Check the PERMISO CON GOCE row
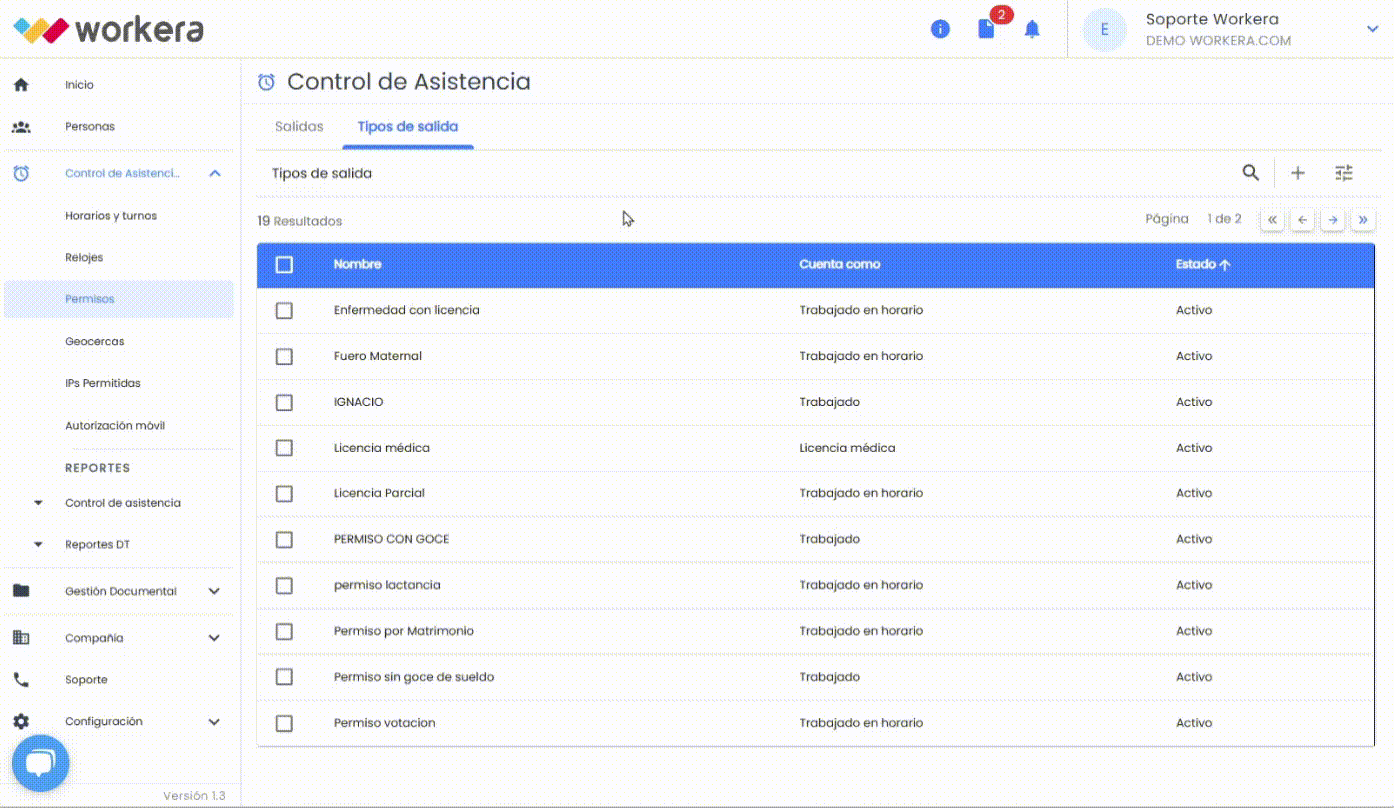1394x808 pixels. (x=285, y=540)
